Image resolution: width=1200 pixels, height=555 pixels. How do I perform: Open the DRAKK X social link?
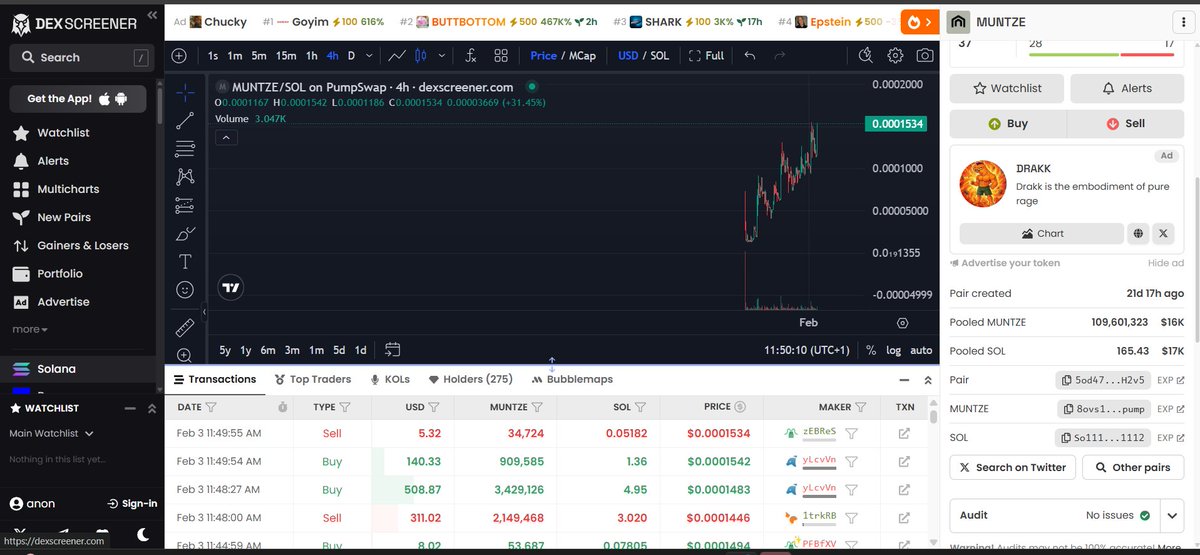[x=1163, y=233]
